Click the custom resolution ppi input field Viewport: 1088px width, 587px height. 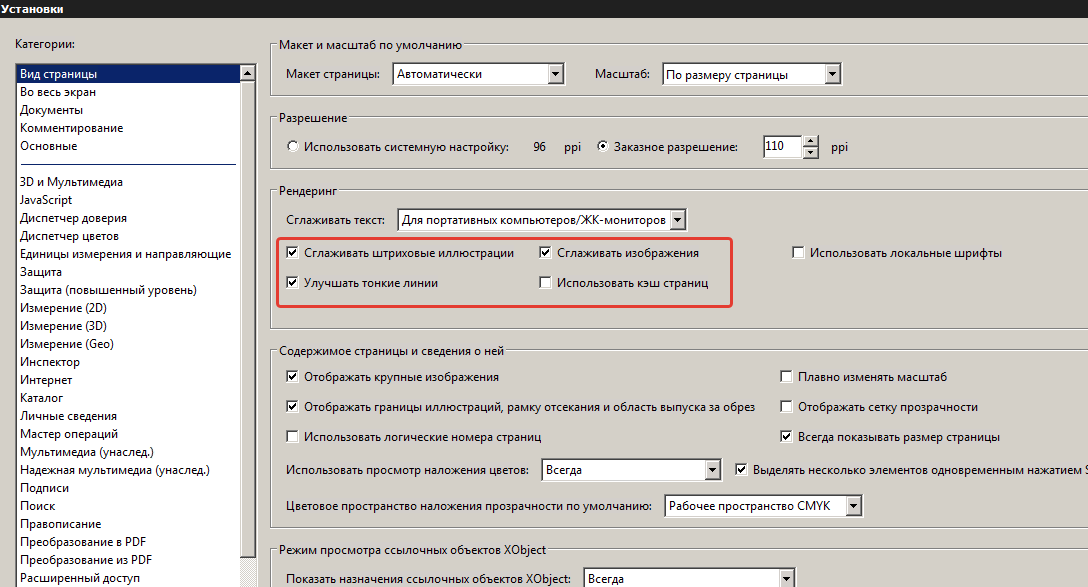[783, 146]
